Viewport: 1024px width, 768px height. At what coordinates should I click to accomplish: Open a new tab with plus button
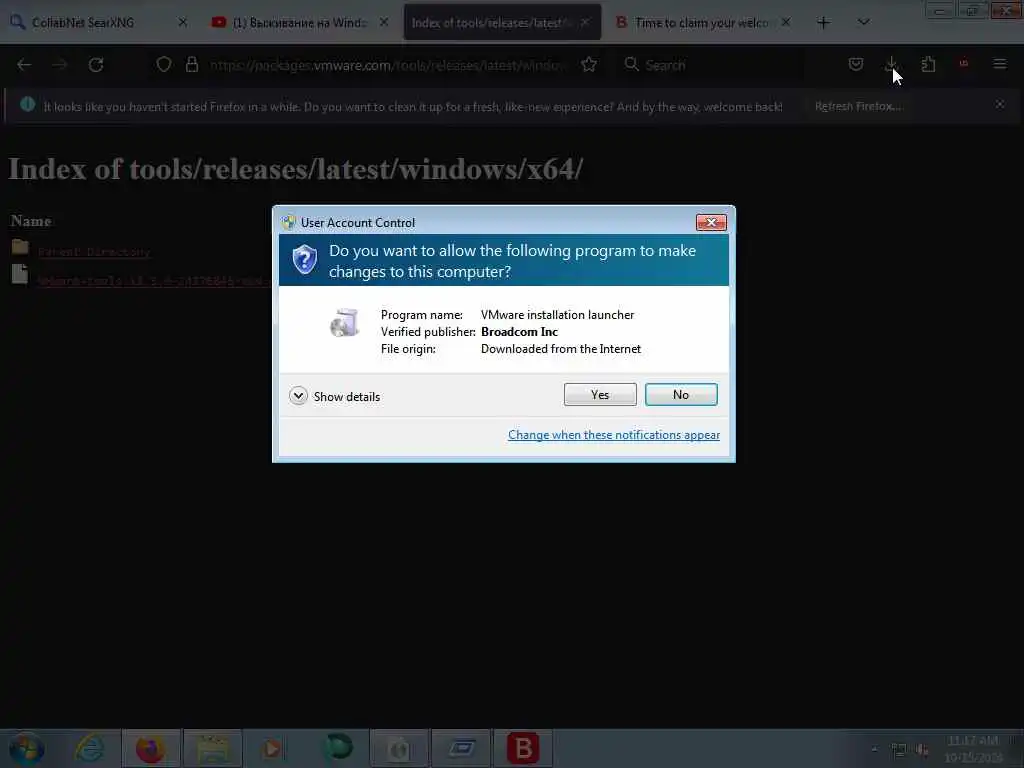pos(823,23)
